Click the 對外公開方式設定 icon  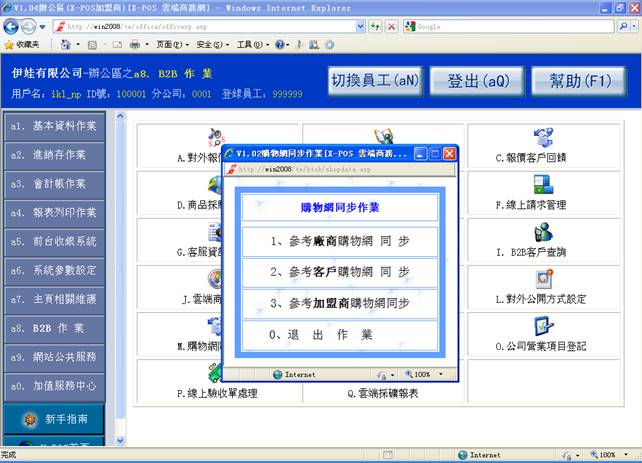pyautogui.click(x=543, y=278)
